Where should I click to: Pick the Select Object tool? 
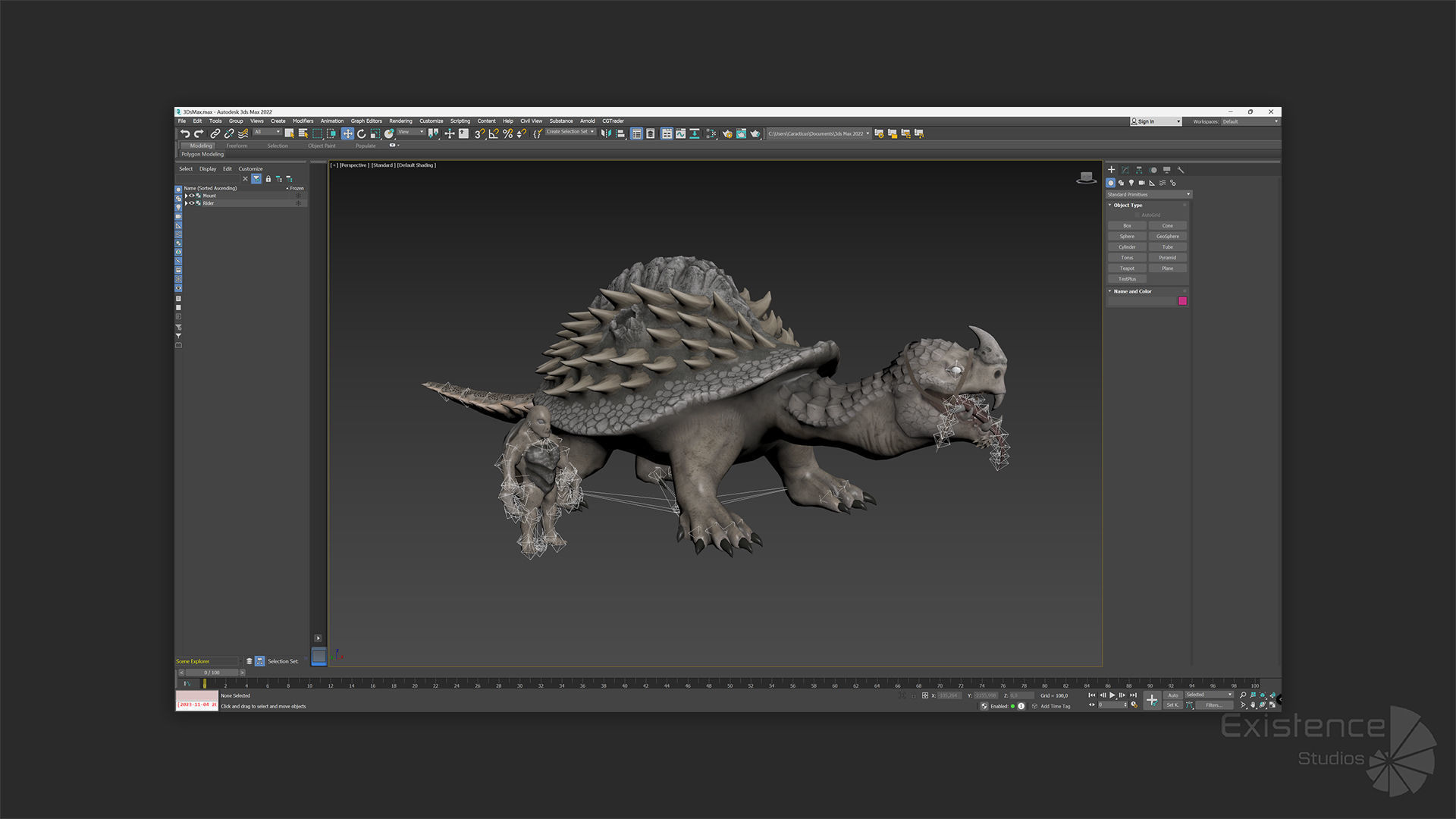(289, 133)
